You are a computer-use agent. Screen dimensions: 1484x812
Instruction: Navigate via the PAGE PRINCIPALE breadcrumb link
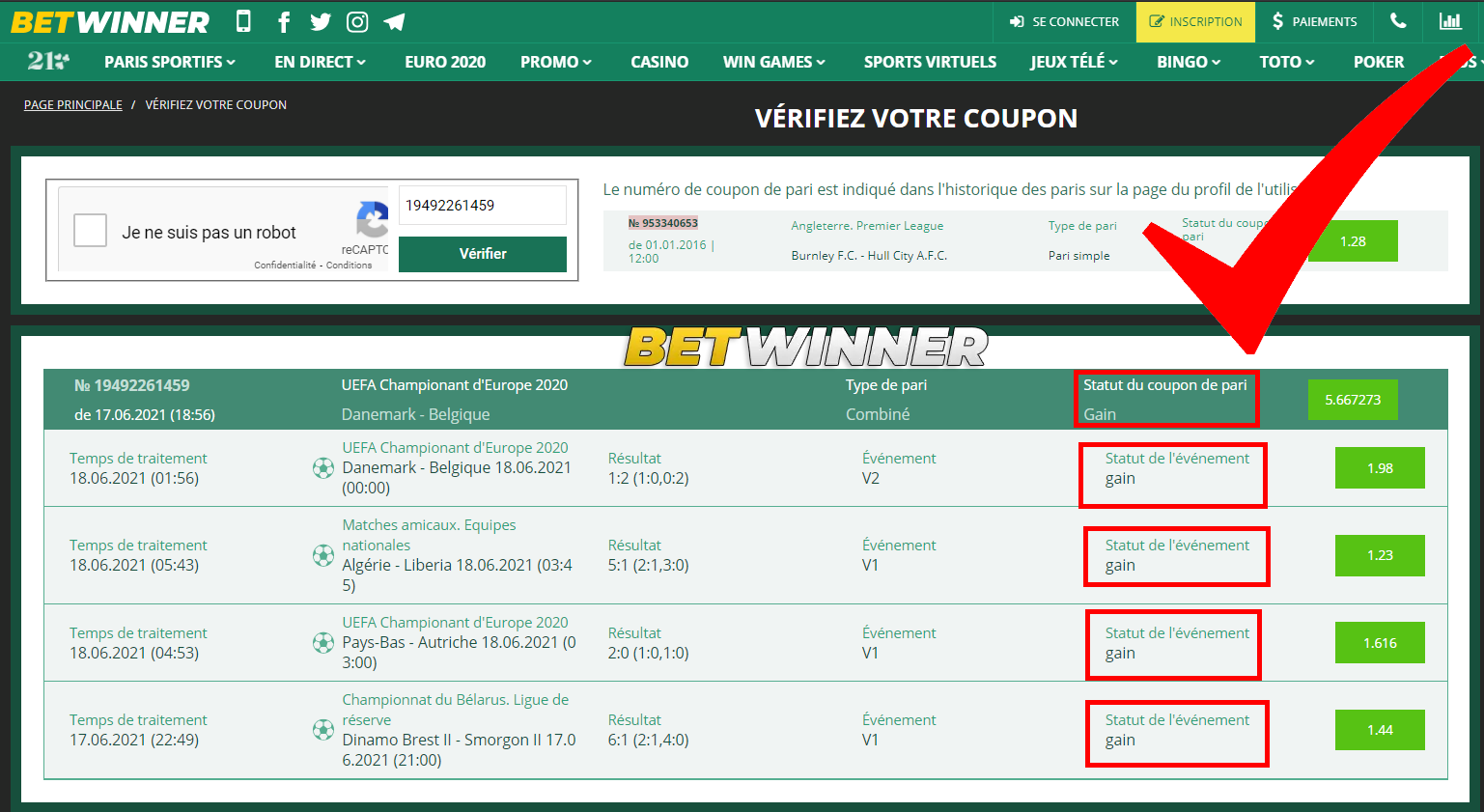pyautogui.click(x=72, y=104)
